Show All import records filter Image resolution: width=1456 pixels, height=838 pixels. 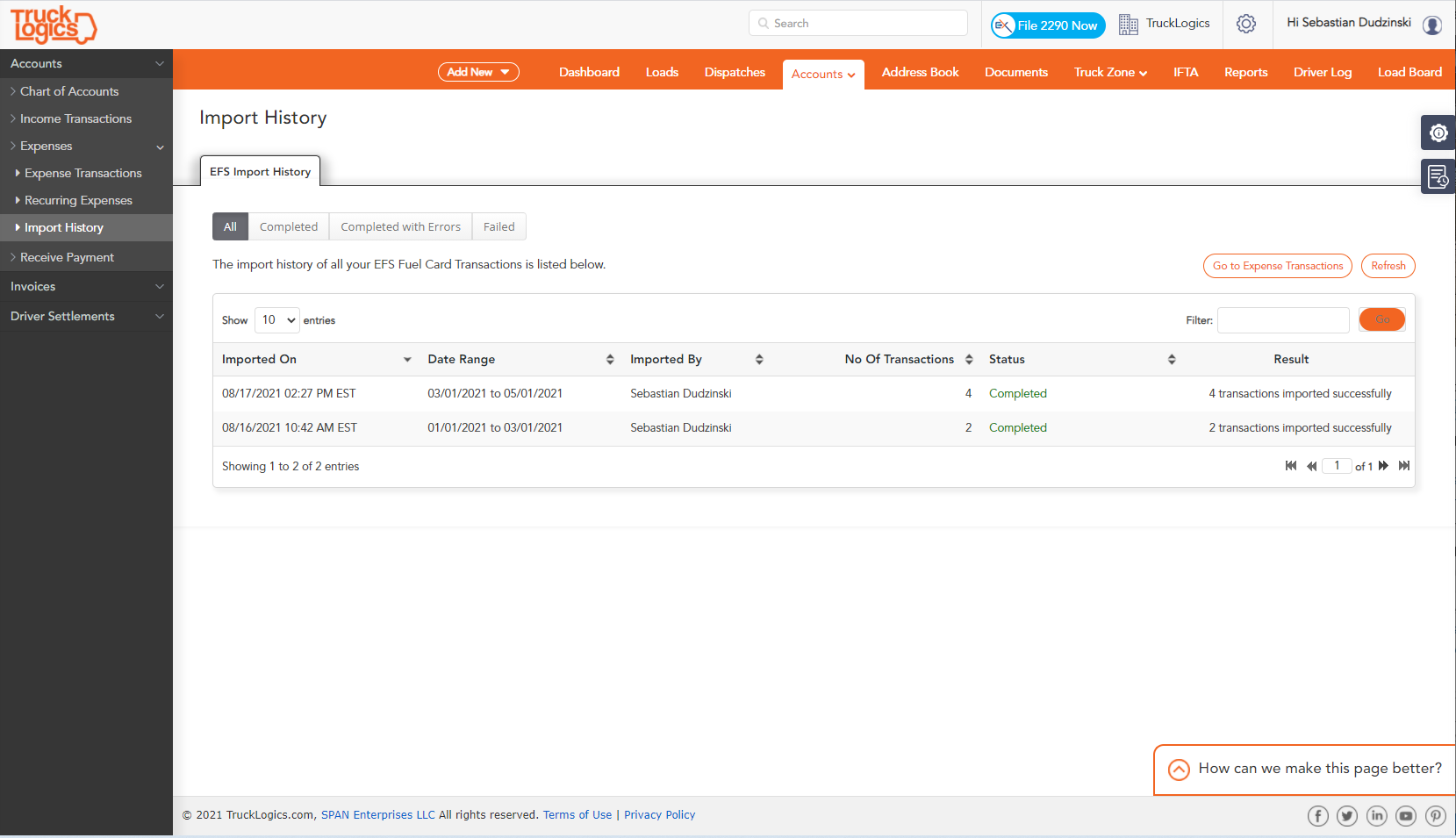click(230, 226)
